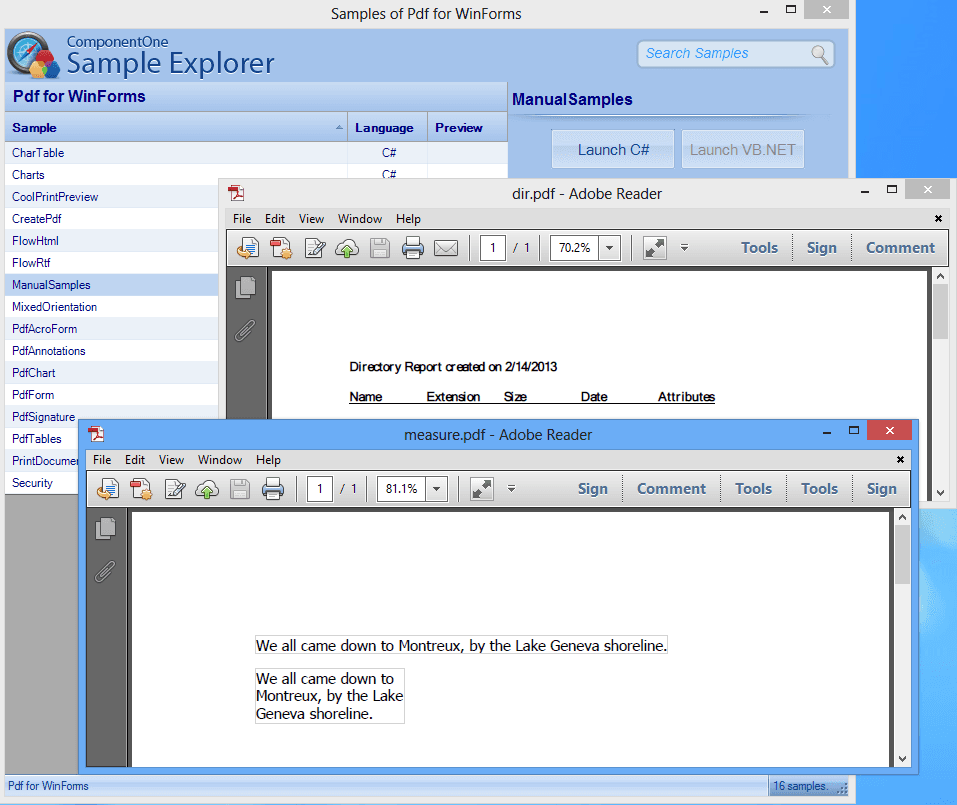The height and width of the screenshot is (805, 957).
Task: Select the ManualSamples sample row
Action: pyautogui.click(x=112, y=284)
